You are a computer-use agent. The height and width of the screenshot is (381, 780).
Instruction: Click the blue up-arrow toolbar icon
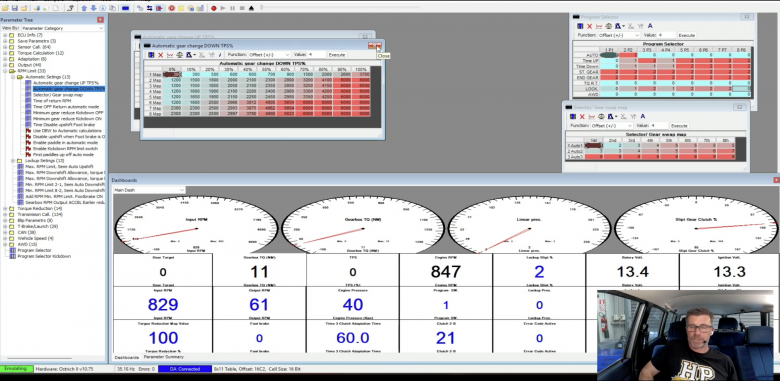tap(84, 8)
